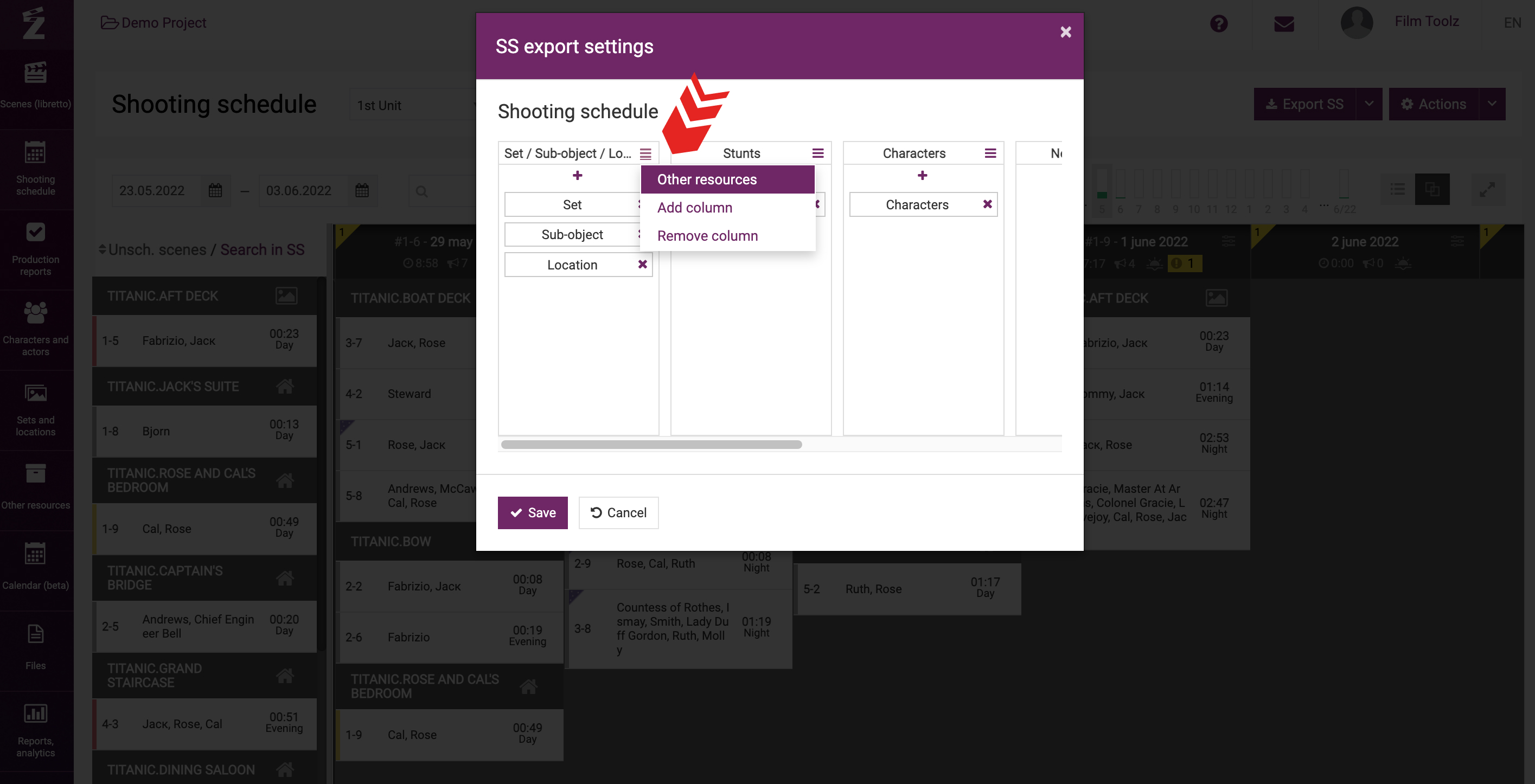This screenshot has height=784, width=1535.
Task: Open image icon on TITANIC.AFT DECK header
Action: (286, 295)
